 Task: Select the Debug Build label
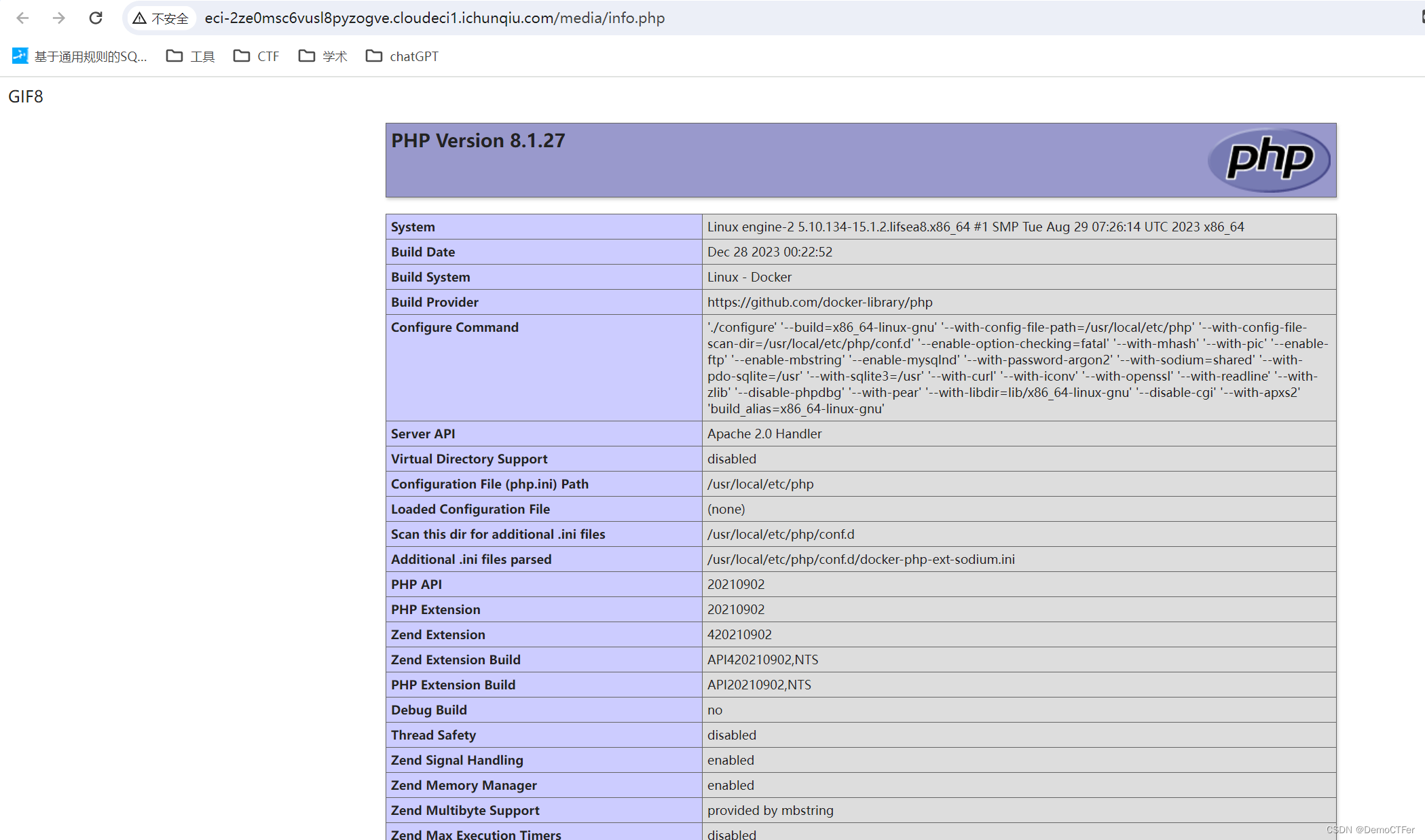(x=429, y=710)
